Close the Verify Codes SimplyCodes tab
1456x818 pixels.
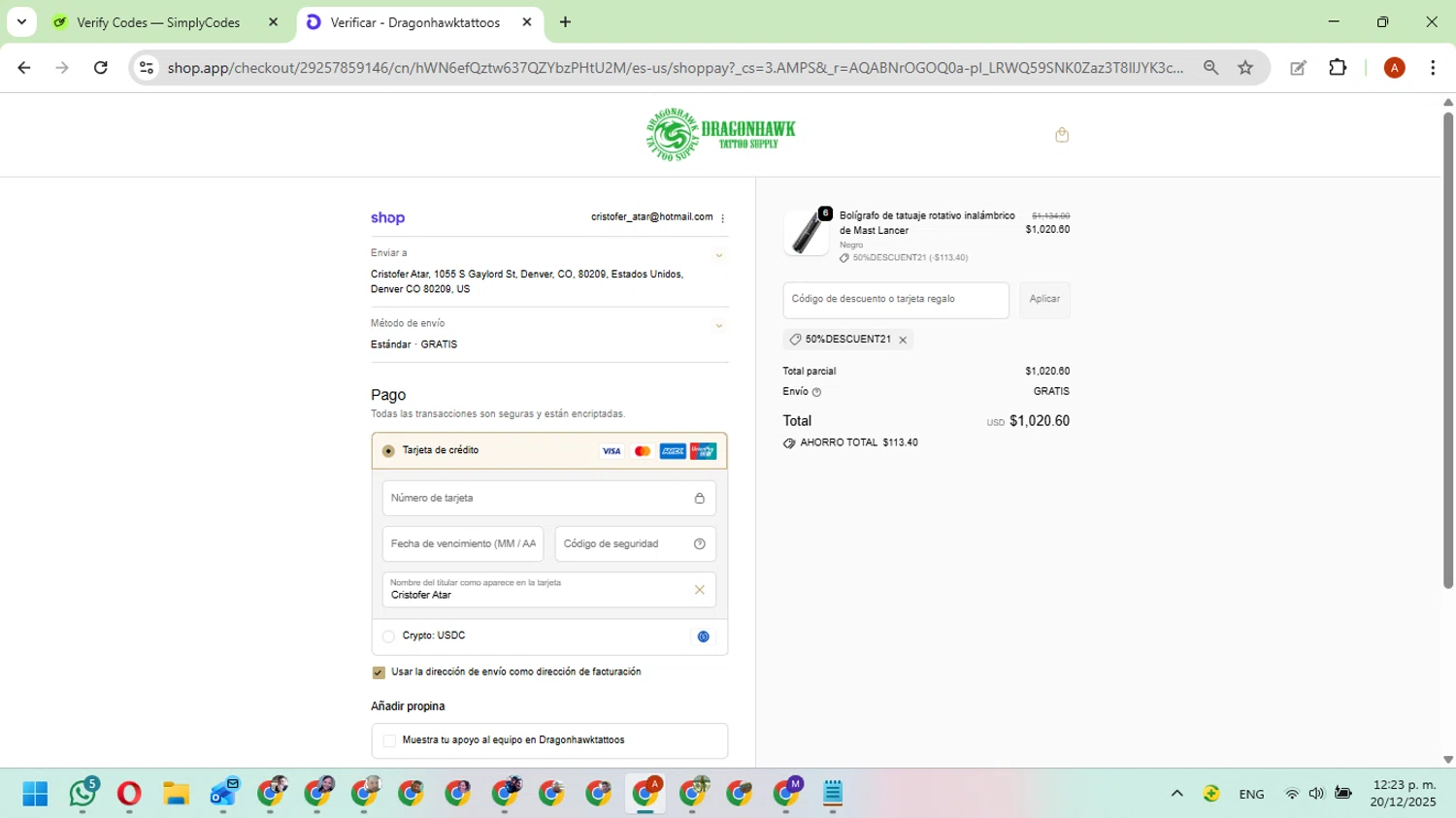274,22
